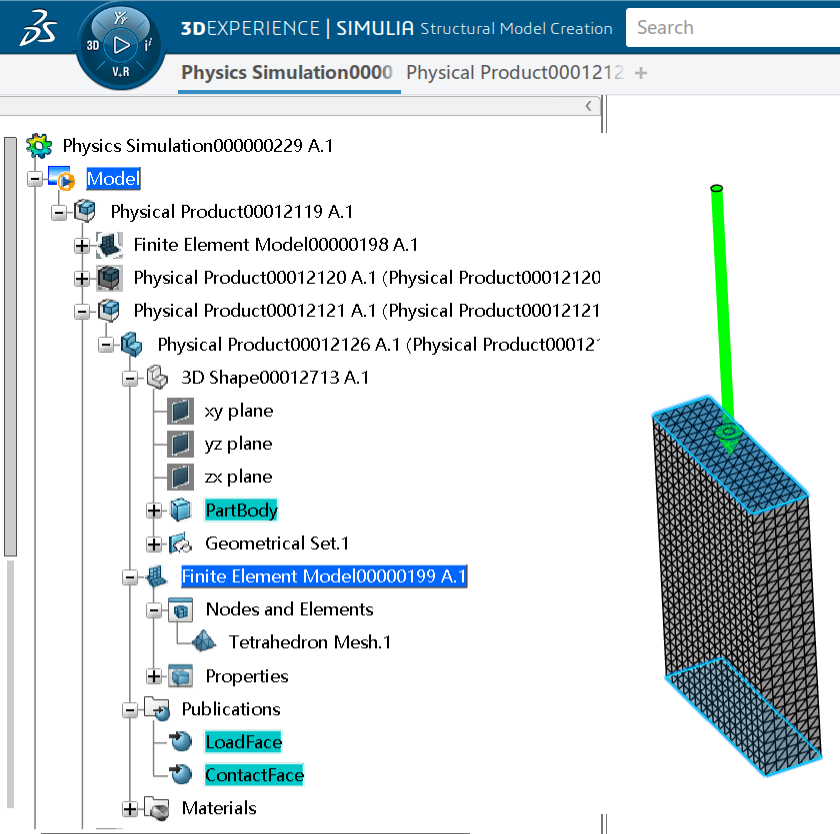Select the Physics Simulation tab

point(286,73)
